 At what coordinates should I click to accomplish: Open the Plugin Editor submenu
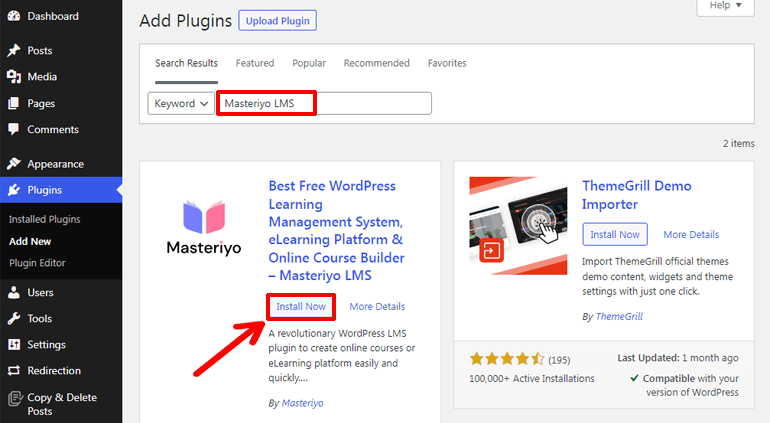coord(37,263)
